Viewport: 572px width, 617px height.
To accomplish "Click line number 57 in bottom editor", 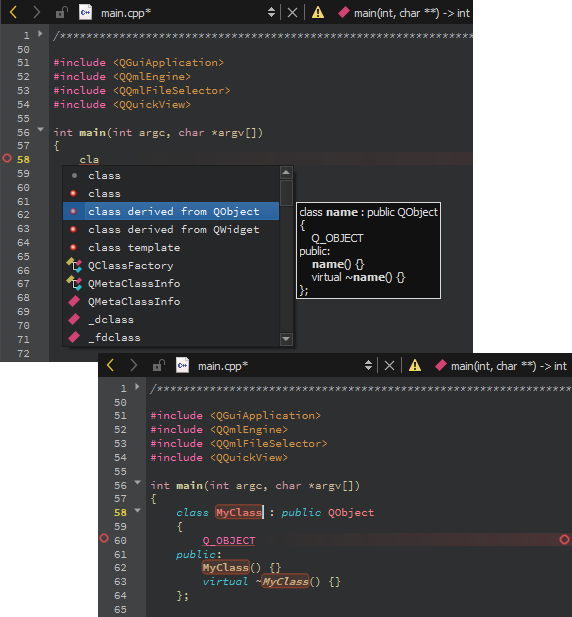I will pos(120,499).
